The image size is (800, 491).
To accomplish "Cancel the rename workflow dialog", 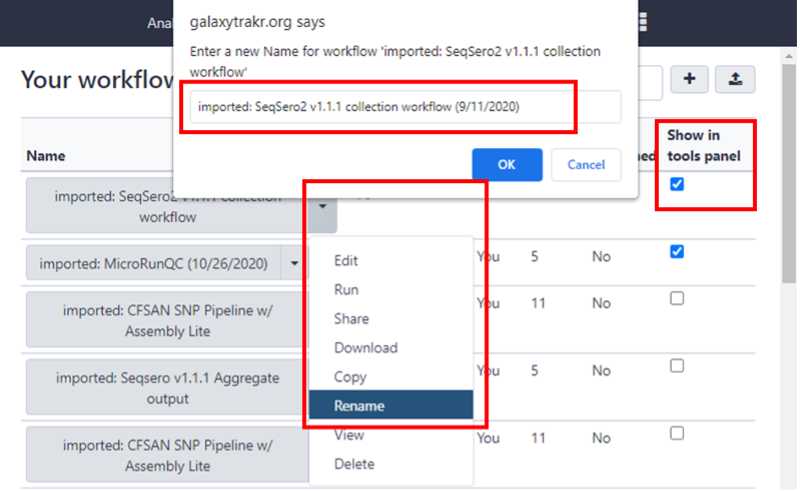I will (586, 165).
